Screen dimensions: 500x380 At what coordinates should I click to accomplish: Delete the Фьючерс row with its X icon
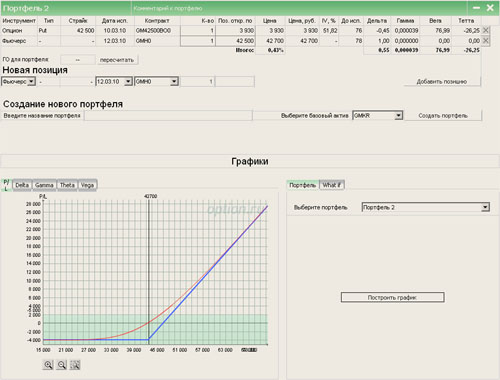(x=486, y=41)
